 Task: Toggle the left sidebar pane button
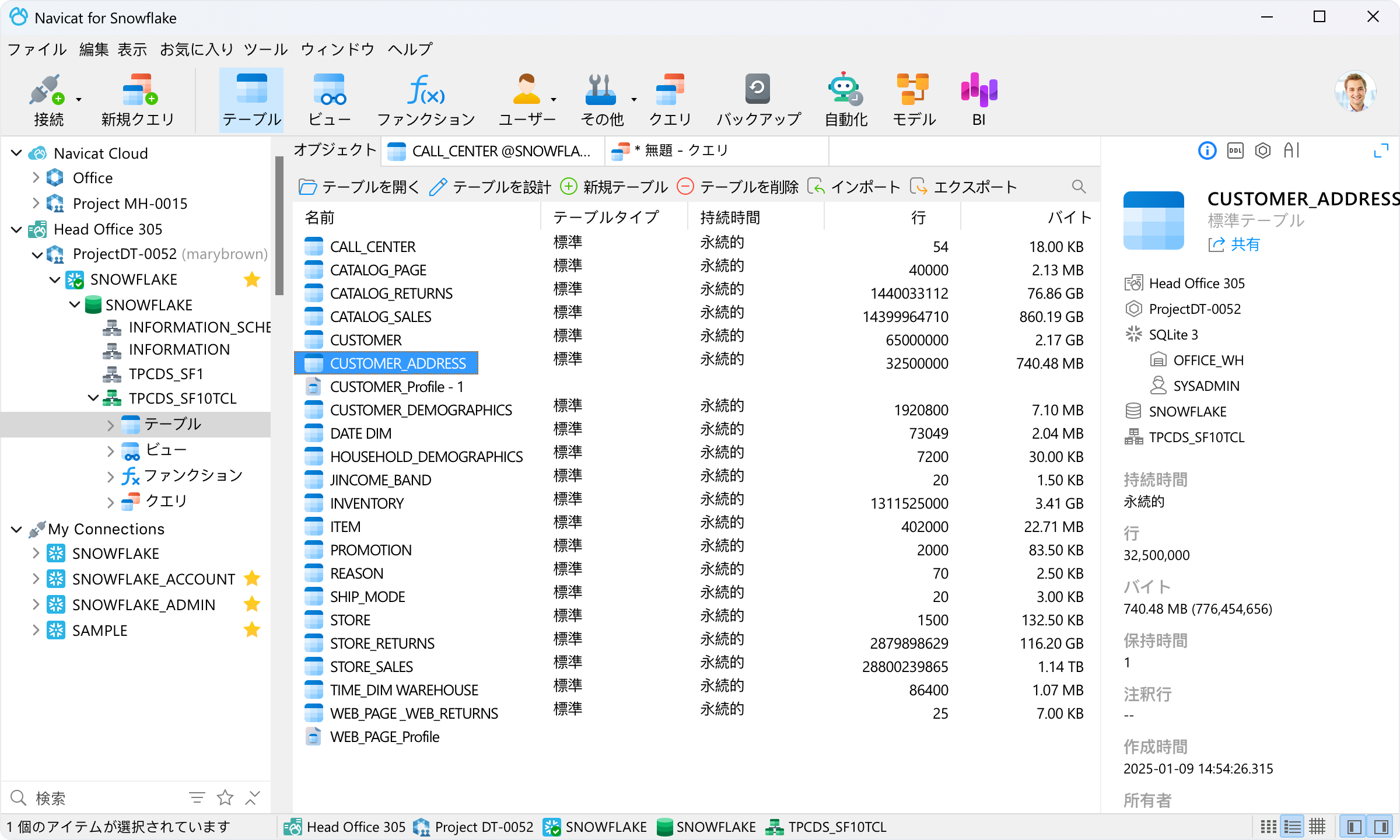pyautogui.click(x=1354, y=827)
